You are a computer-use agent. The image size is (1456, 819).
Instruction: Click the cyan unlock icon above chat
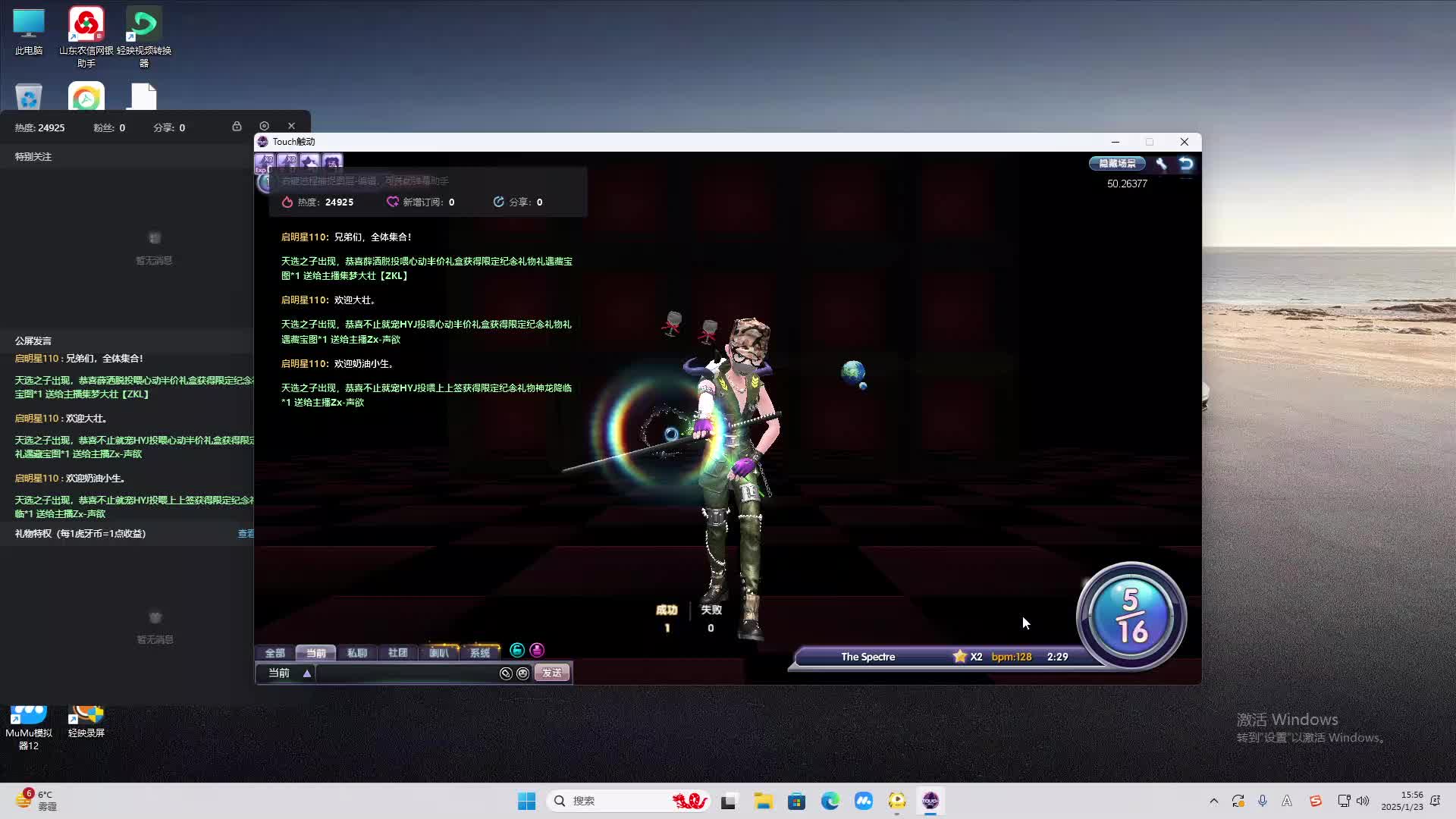pos(517,650)
